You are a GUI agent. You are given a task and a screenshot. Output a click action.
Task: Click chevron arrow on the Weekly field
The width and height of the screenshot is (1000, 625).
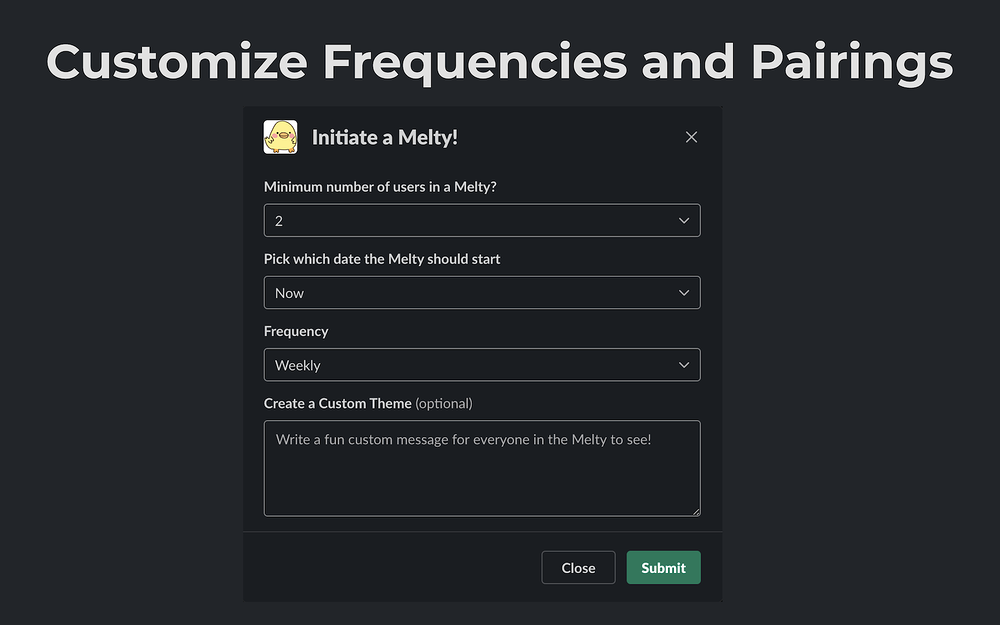tap(684, 365)
